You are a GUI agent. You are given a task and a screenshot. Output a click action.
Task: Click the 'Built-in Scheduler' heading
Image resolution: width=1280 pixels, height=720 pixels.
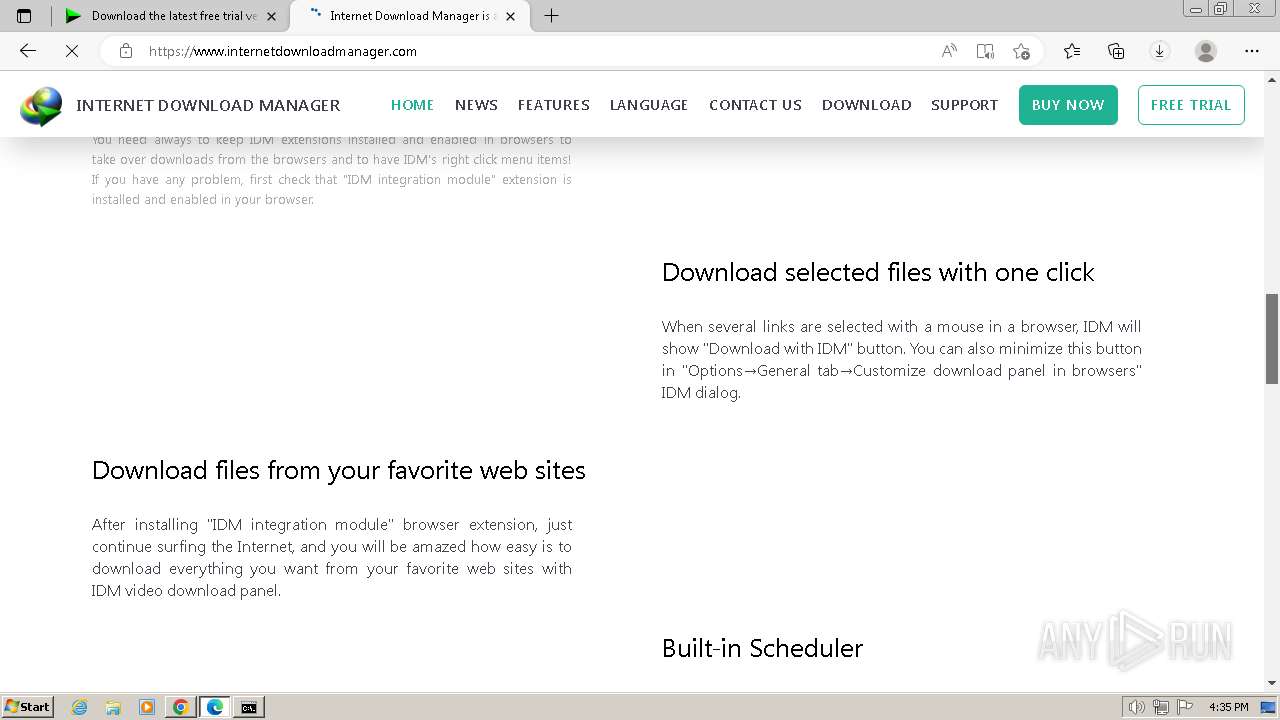(x=762, y=648)
